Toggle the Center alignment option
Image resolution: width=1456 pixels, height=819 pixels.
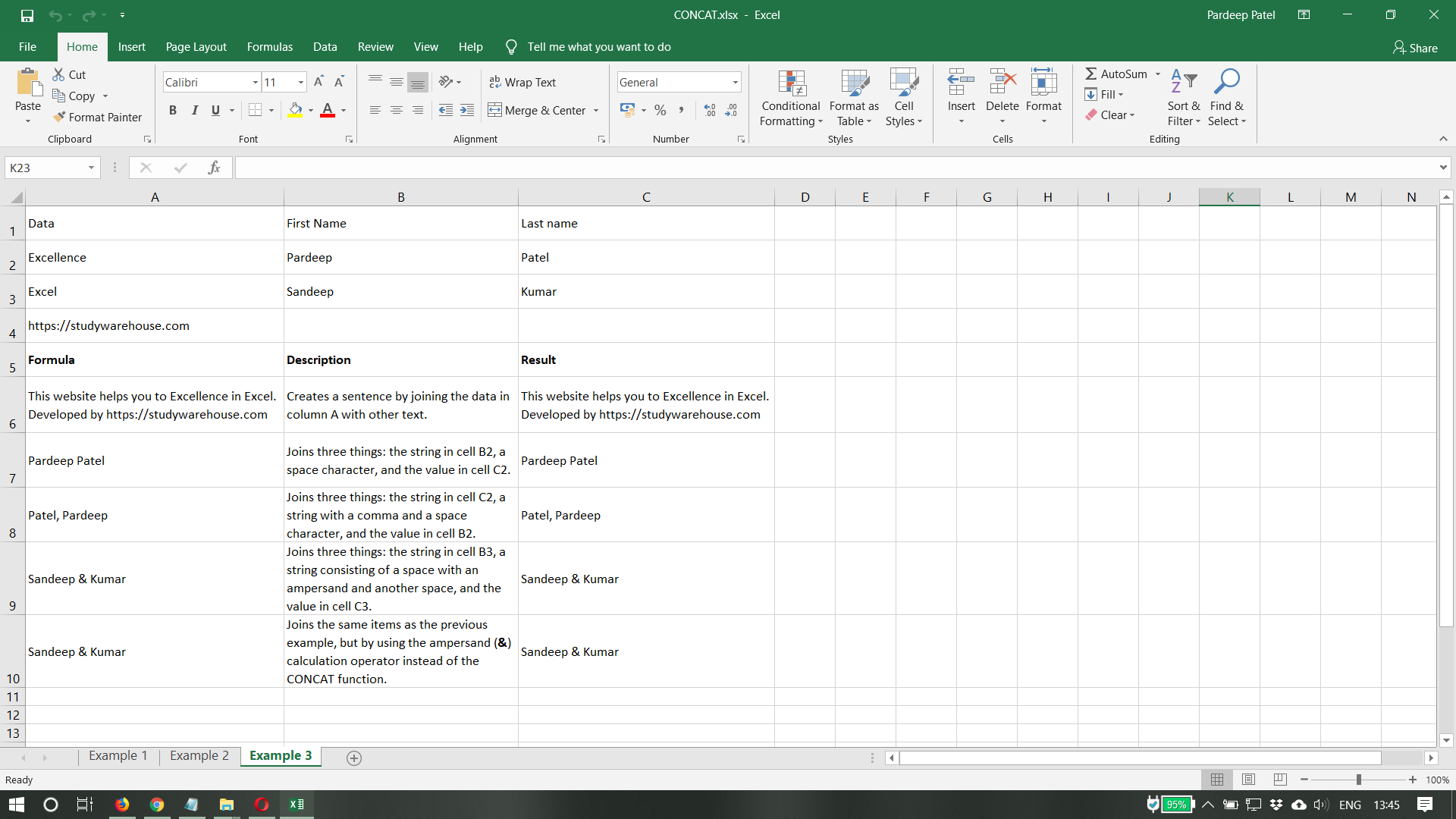[x=396, y=110]
